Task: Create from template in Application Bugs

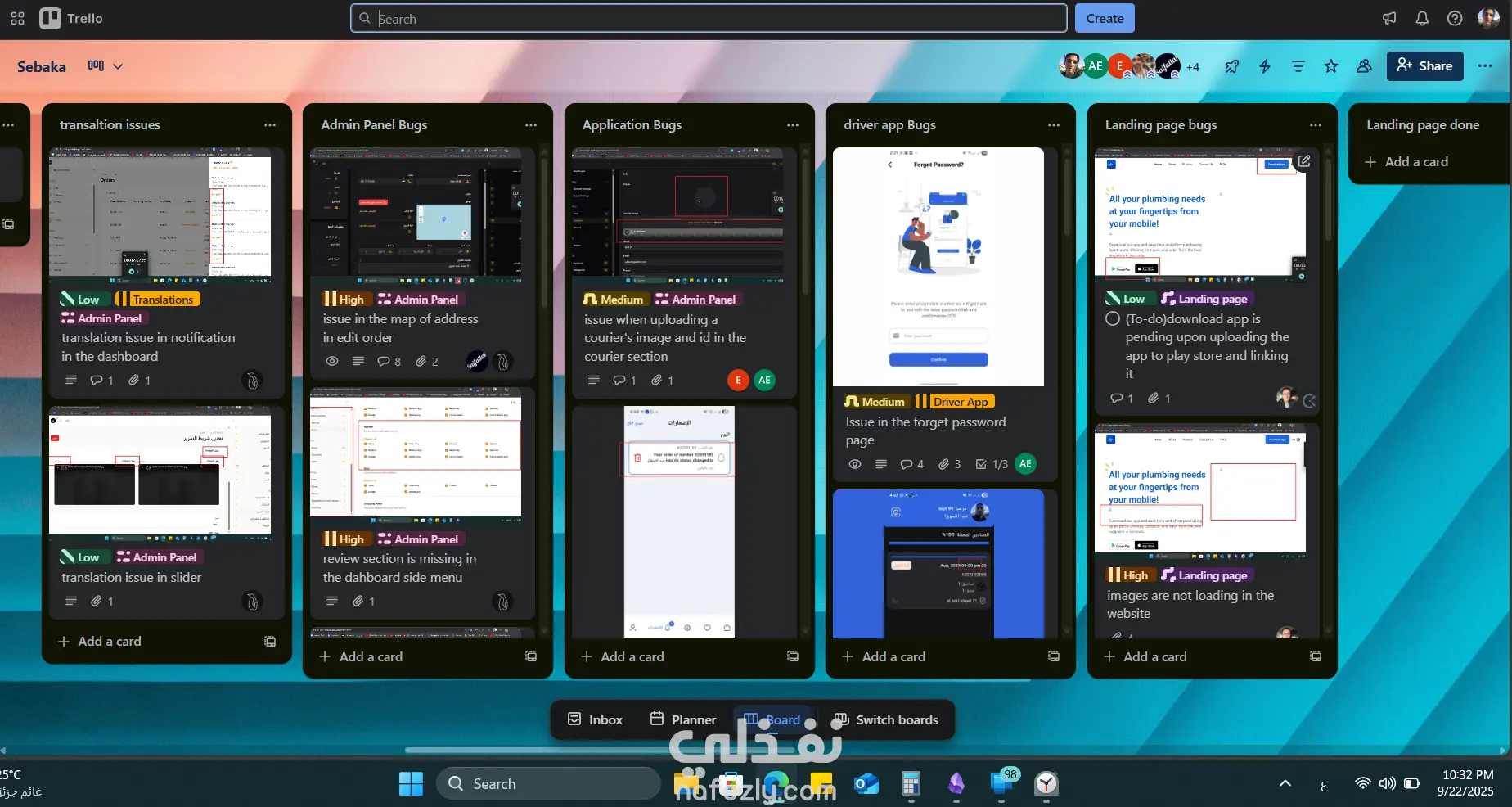Action: pos(793,656)
